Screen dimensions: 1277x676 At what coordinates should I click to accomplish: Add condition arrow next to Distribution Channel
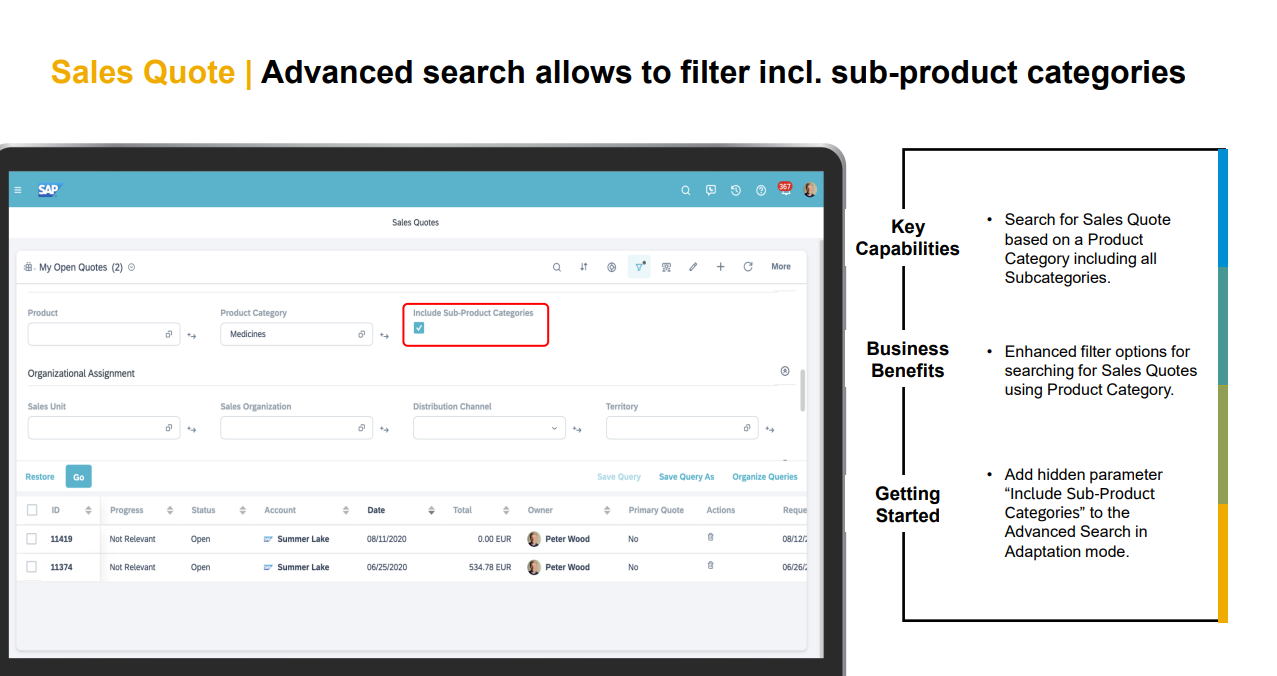577,430
